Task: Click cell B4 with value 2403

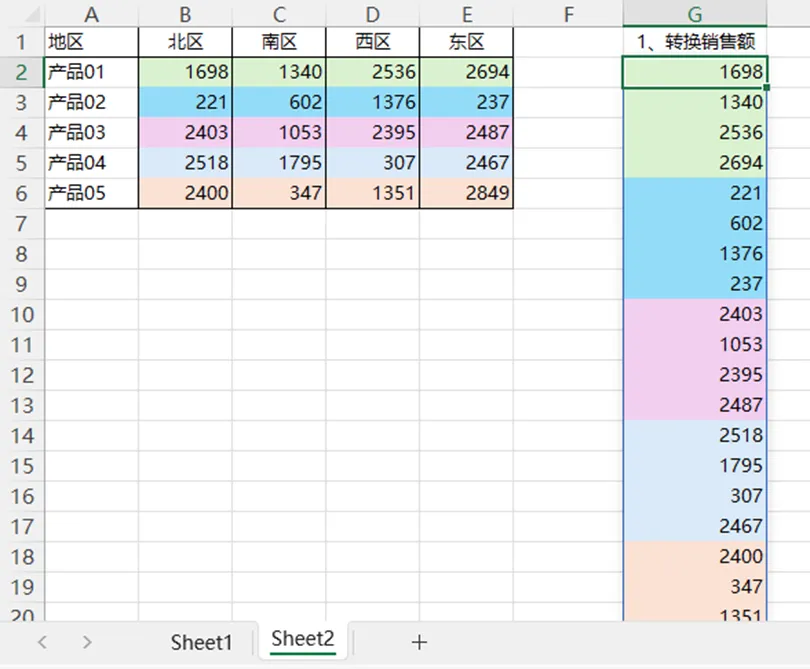Action: click(185, 133)
